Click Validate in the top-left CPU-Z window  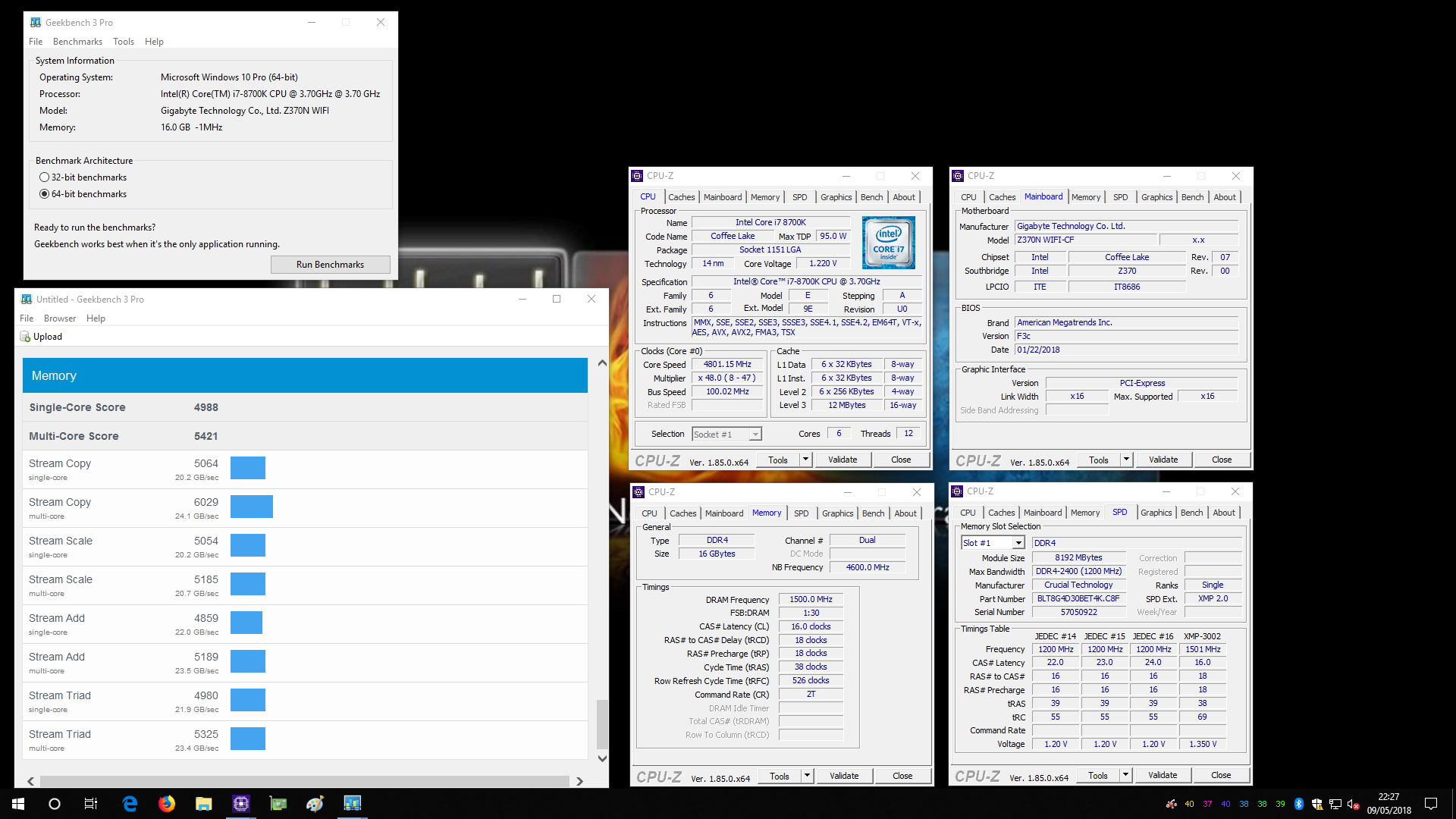[x=843, y=460]
